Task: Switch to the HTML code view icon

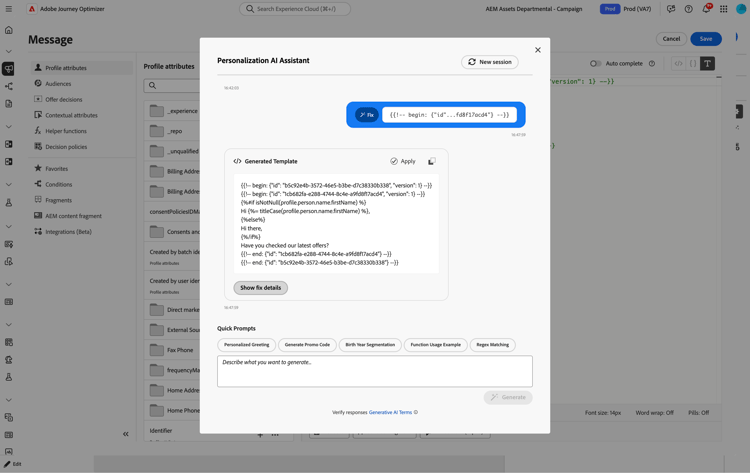Action: pos(678,64)
